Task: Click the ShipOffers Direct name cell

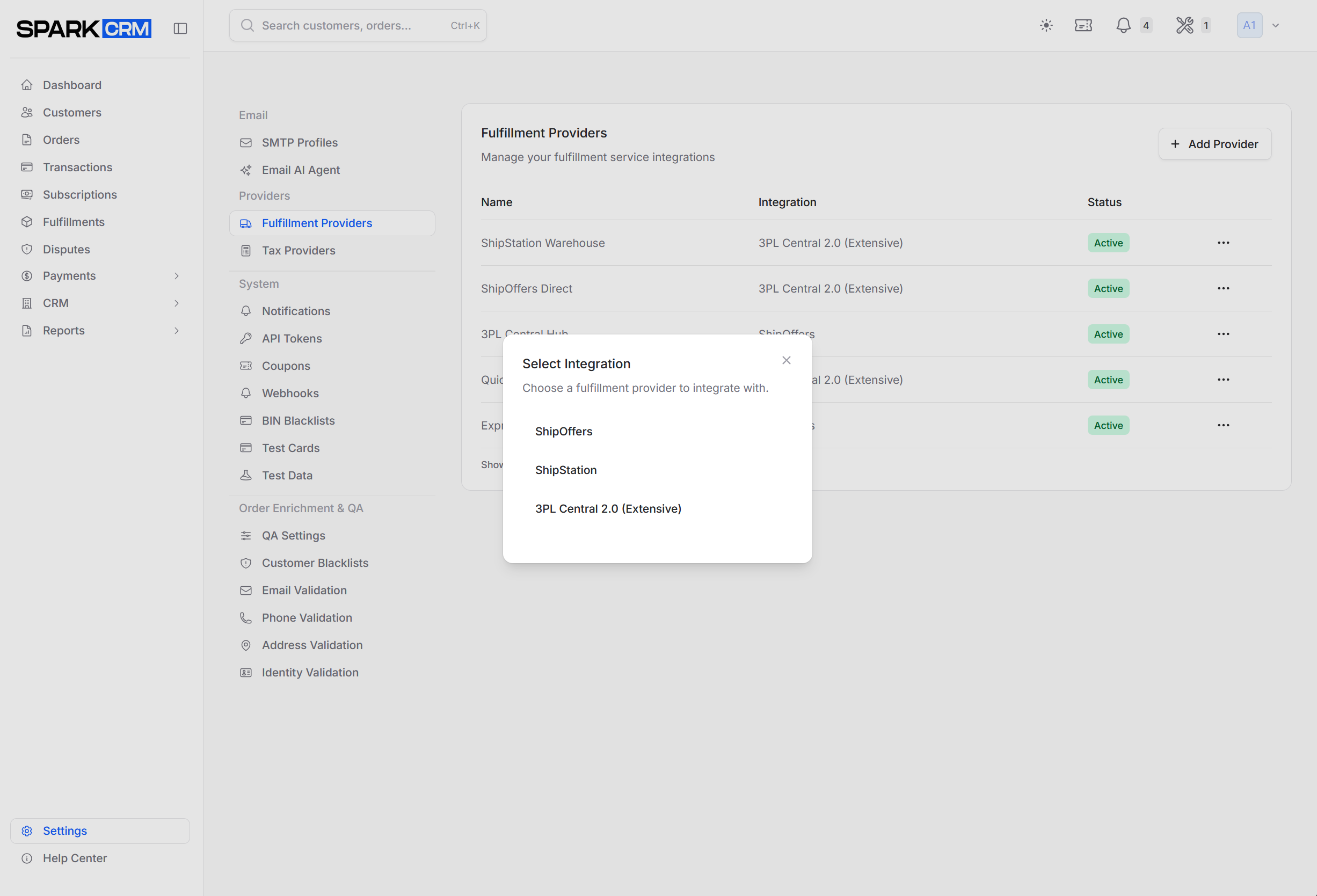Action: coord(527,288)
